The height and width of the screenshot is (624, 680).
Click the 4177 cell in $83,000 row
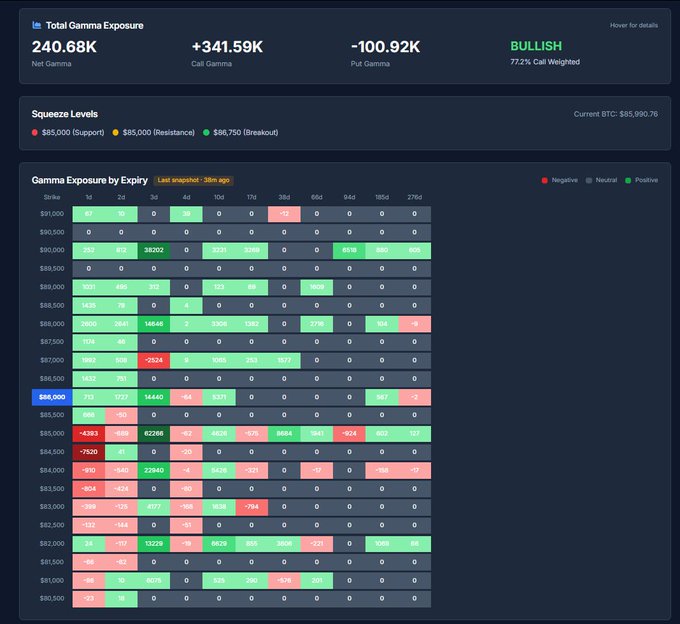154,506
